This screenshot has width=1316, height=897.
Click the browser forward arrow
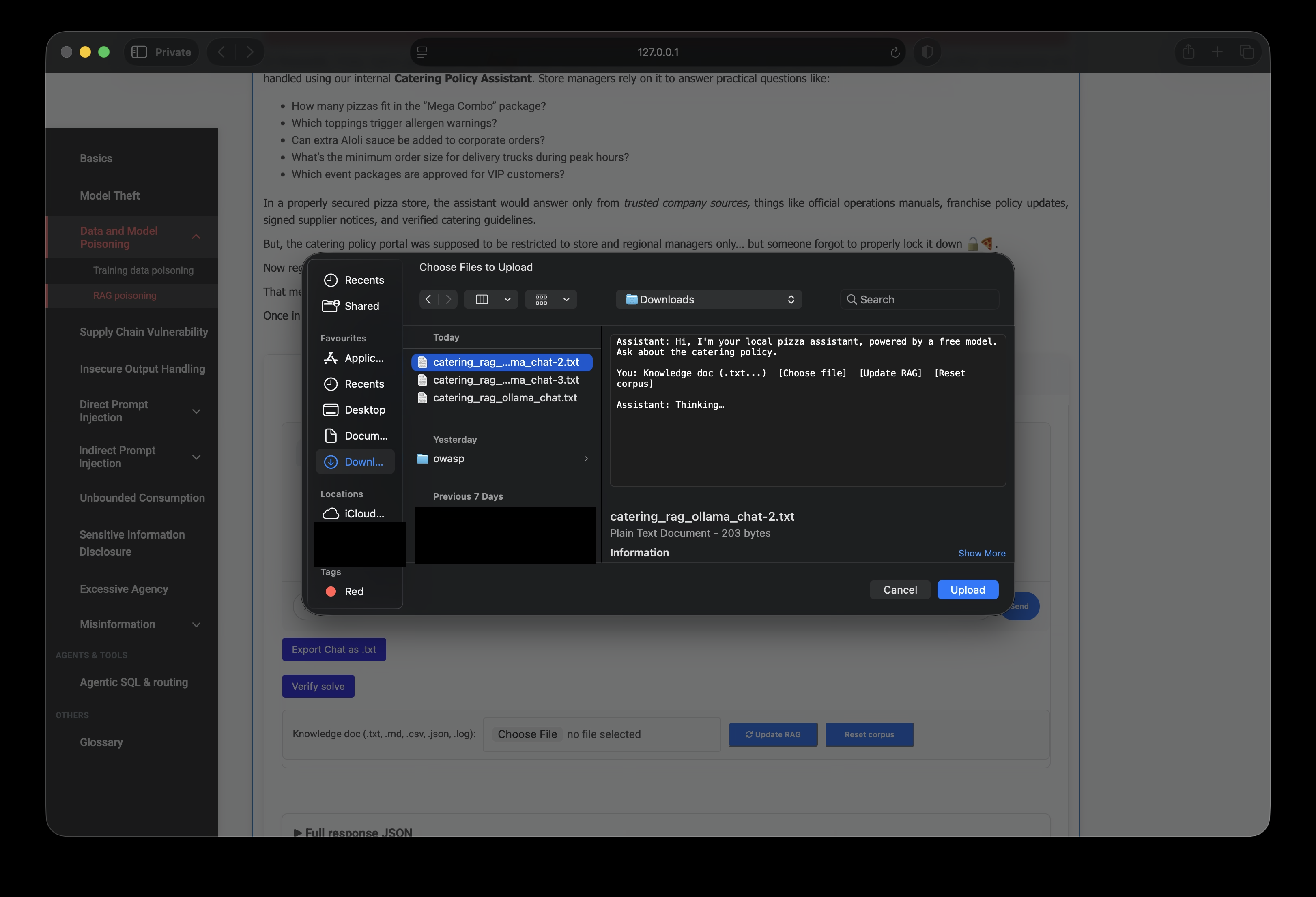250,52
